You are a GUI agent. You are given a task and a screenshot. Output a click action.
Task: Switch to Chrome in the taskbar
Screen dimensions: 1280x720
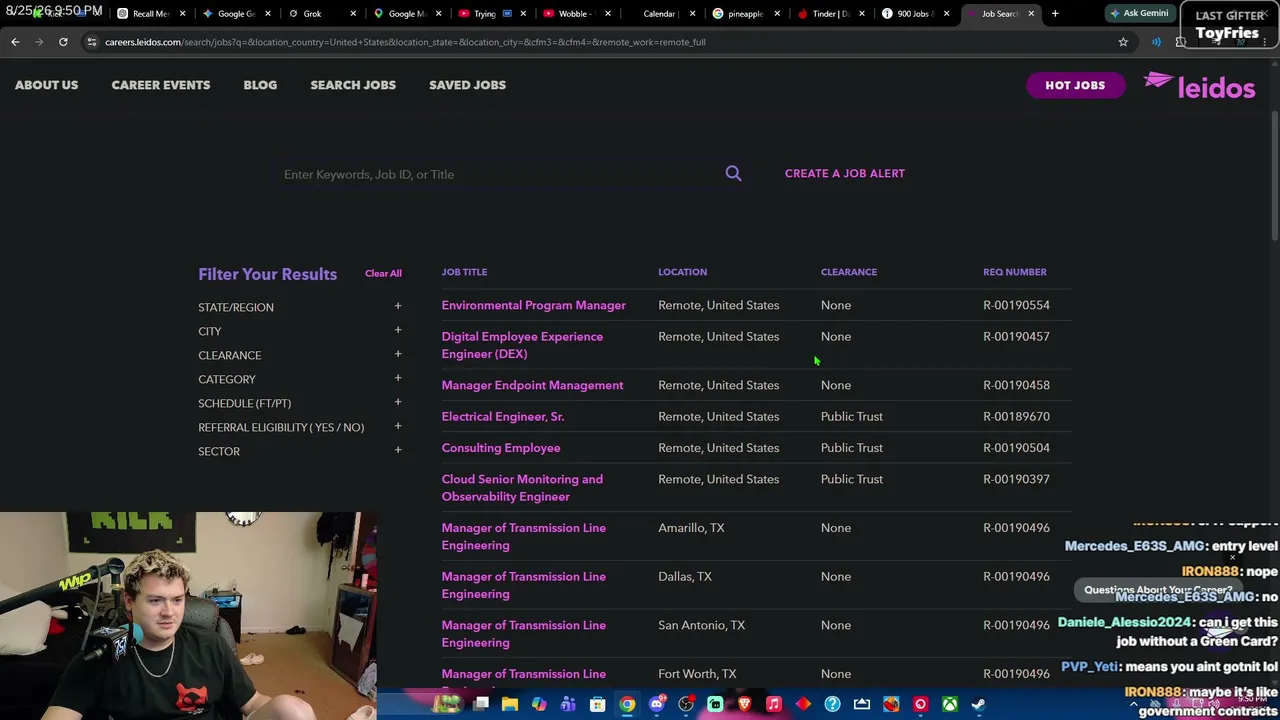point(627,705)
